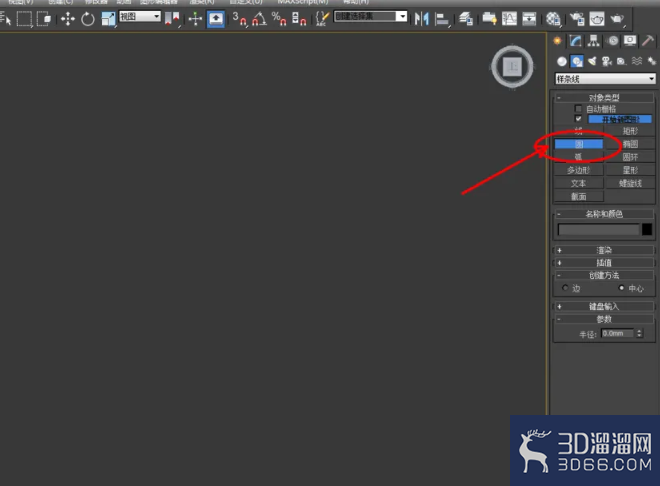Image resolution: width=660 pixels, height=486 pixels.
Task: Open the Schematic View icon
Action: coord(529,19)
